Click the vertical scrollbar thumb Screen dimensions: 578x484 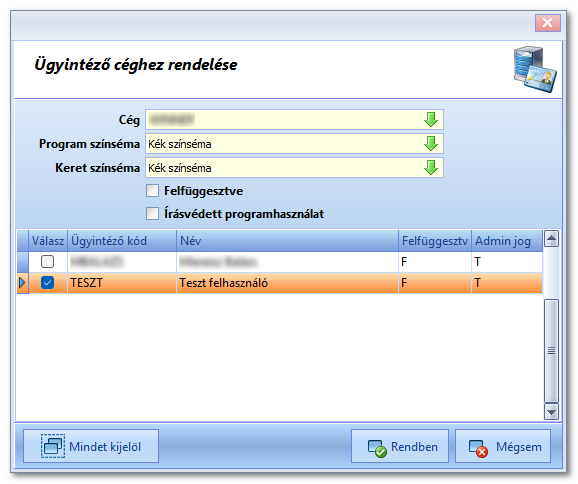pyautogui.click(x=551, y=351)
